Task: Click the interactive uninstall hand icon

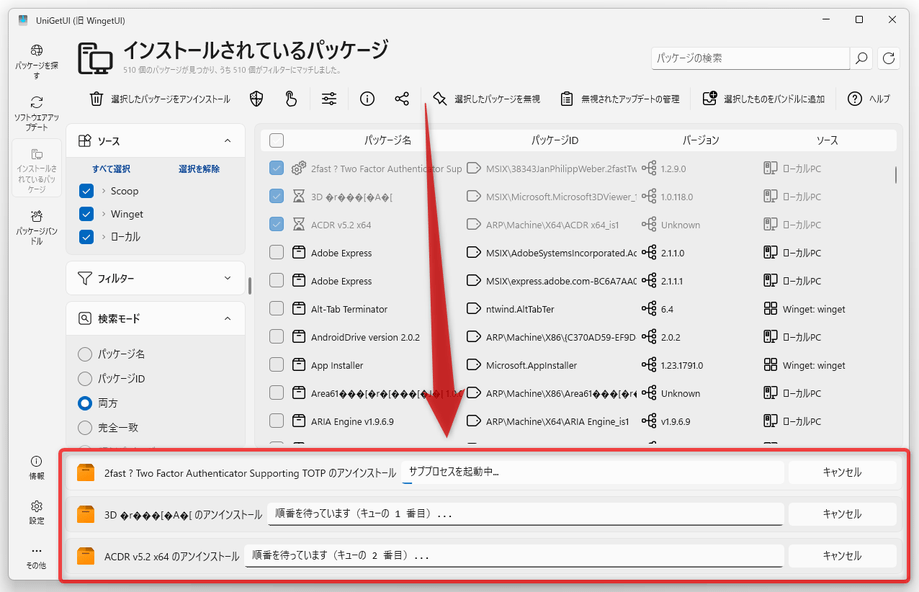Action: tap(291, 99)
